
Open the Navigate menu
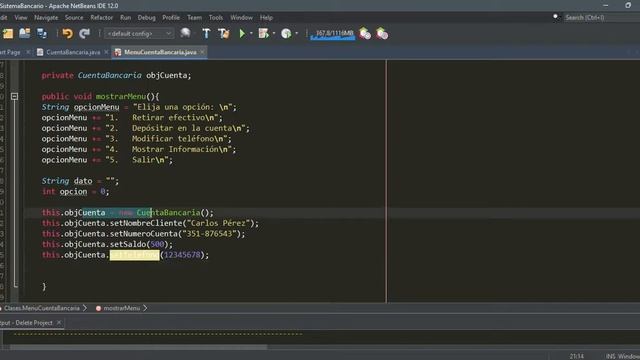[46, 18]
